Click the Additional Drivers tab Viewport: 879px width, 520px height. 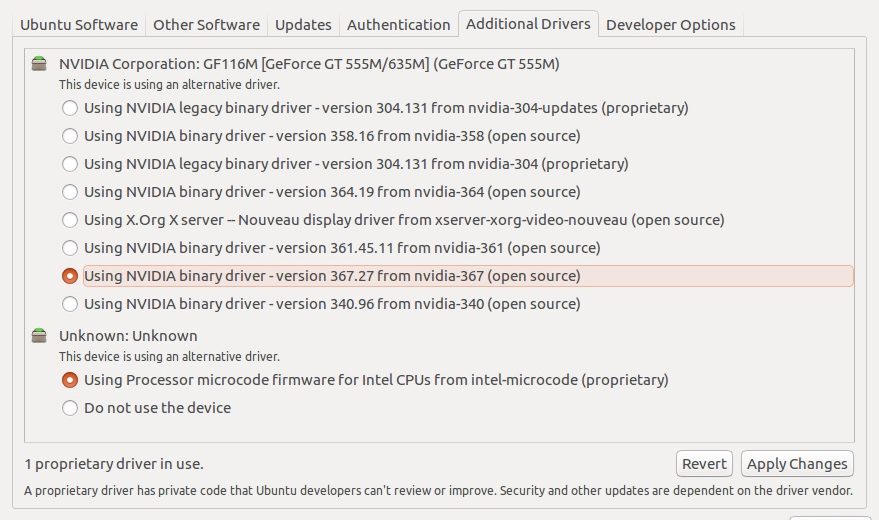pyautogui.click(x=528, y=24)
